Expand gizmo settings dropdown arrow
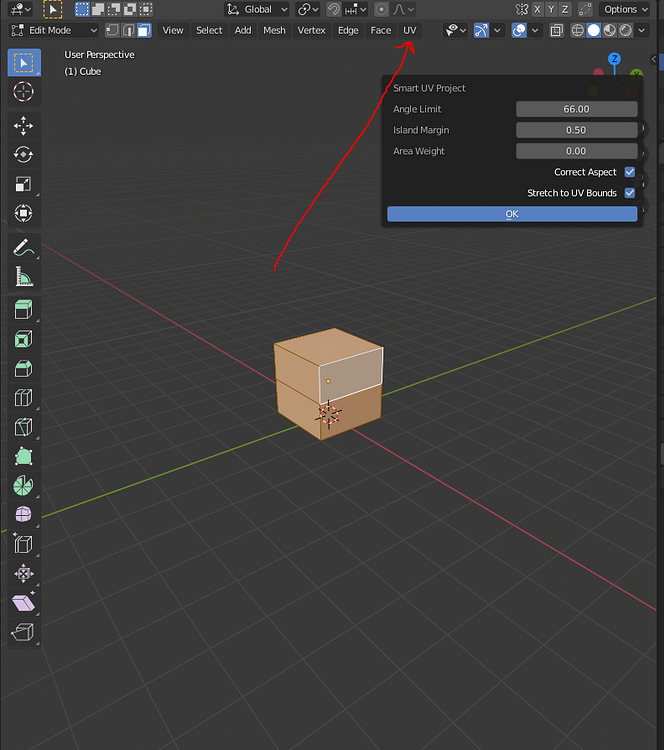 click(x=498, y=31)
